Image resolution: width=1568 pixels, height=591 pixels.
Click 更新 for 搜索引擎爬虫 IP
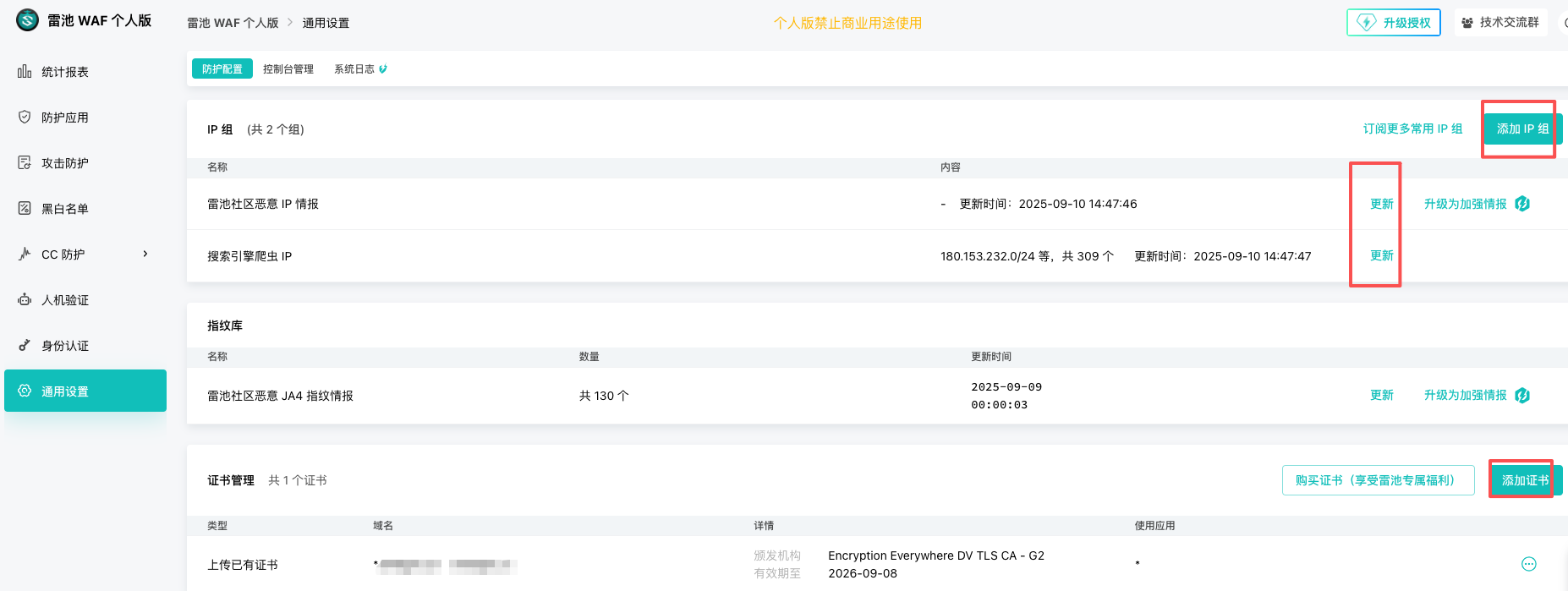(x=1382, y=255)
